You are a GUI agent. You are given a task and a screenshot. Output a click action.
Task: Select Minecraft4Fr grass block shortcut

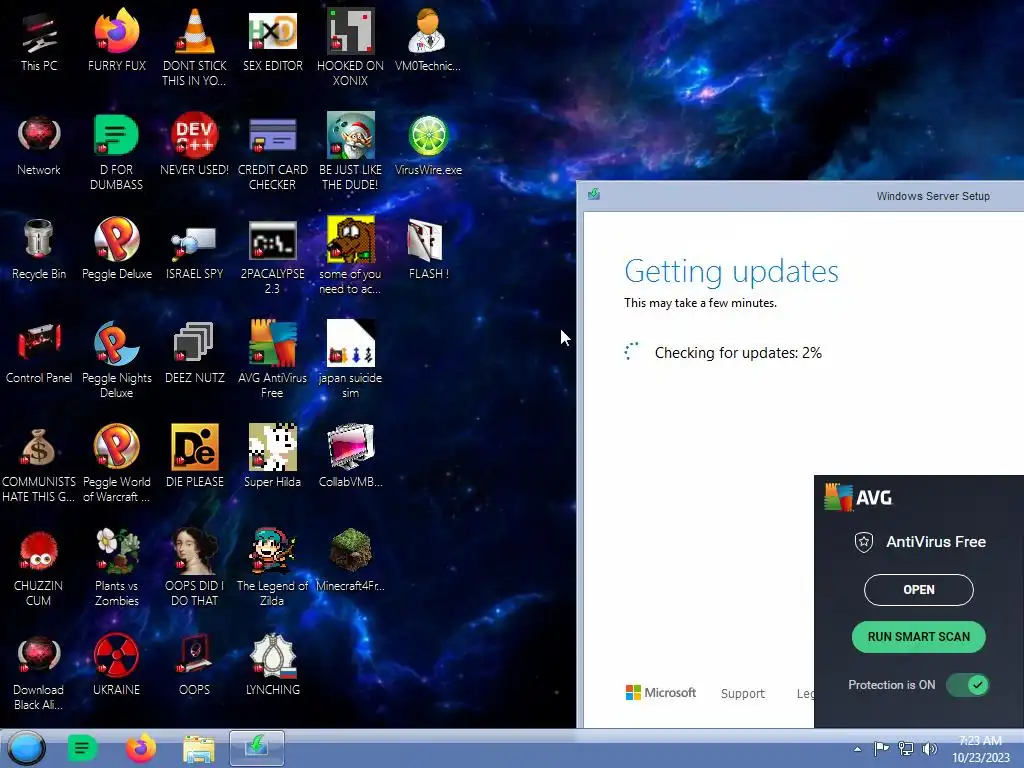pyautogui.click(x=351, y=560)
